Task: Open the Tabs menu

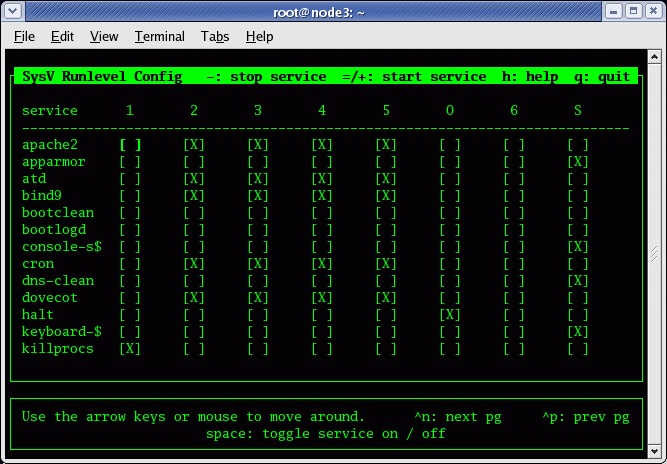Action: (214, 37)
